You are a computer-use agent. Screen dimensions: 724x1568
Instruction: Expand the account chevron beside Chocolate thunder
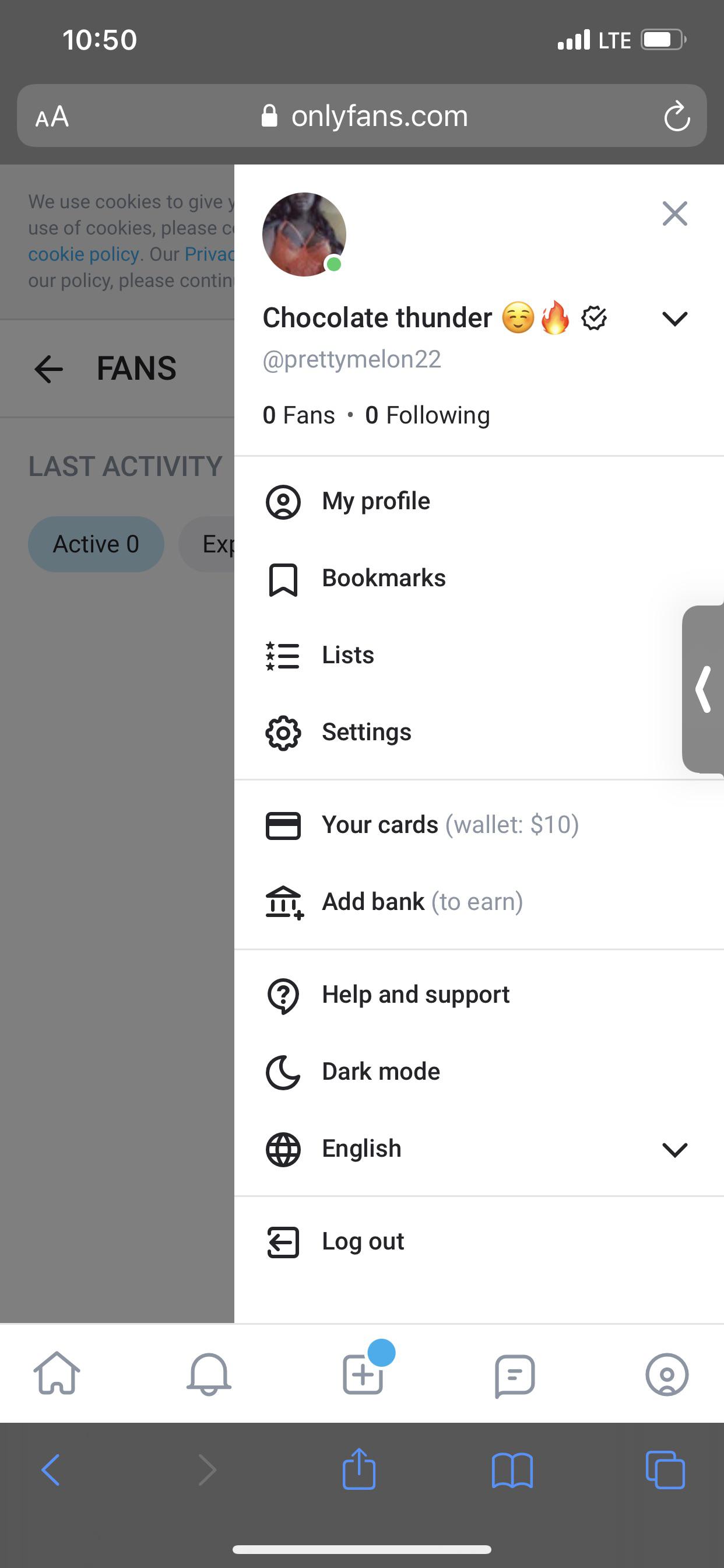click(674, 318)
